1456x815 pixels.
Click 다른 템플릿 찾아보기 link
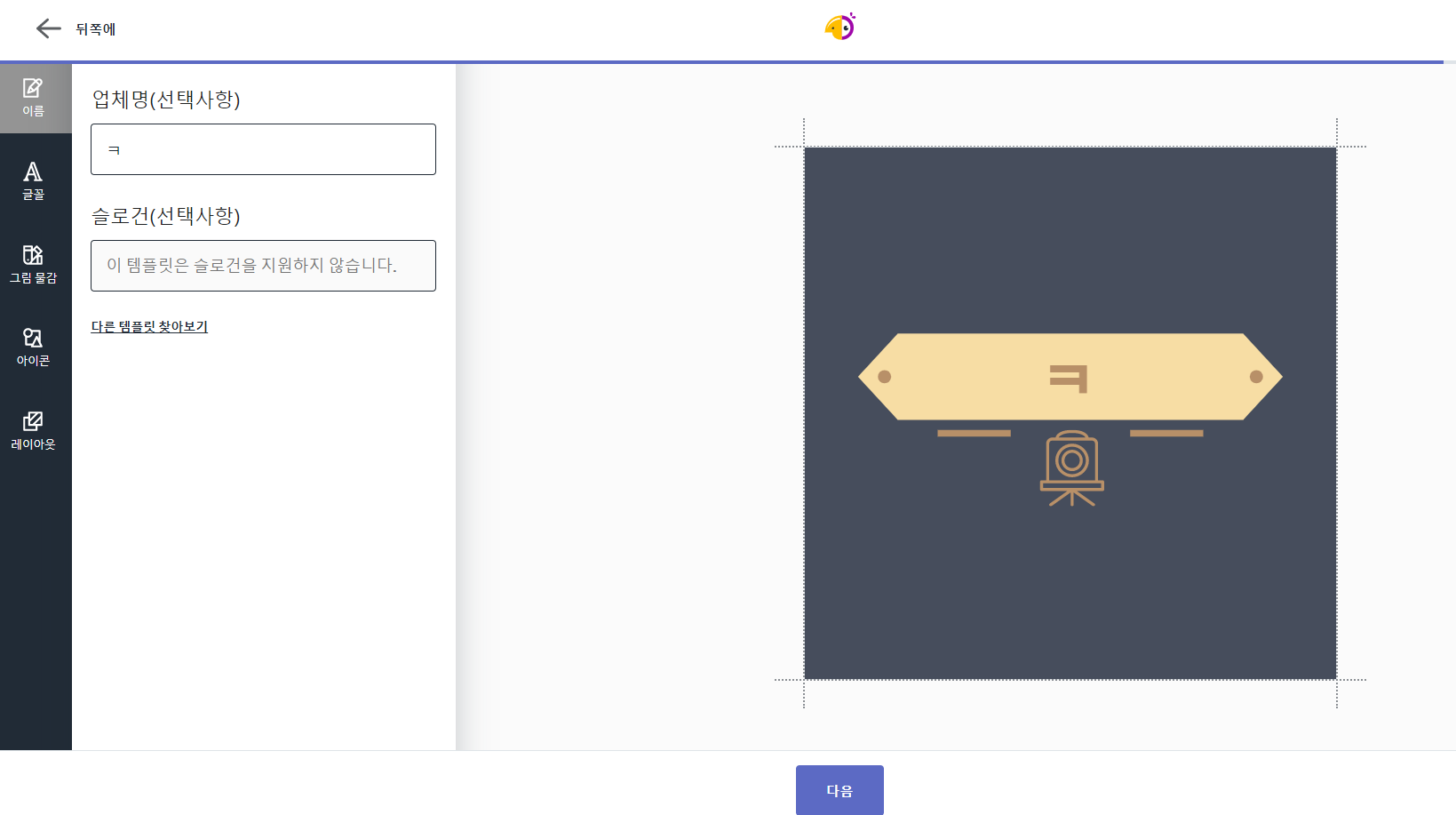(x=149, y=327)
